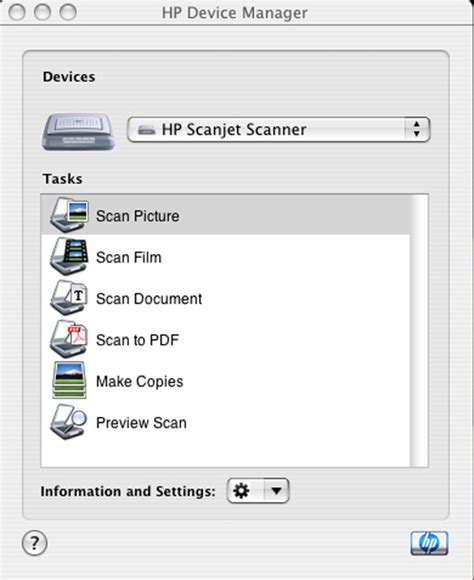
Task: Select the Preview Scan label
Action: click(141, 423)
